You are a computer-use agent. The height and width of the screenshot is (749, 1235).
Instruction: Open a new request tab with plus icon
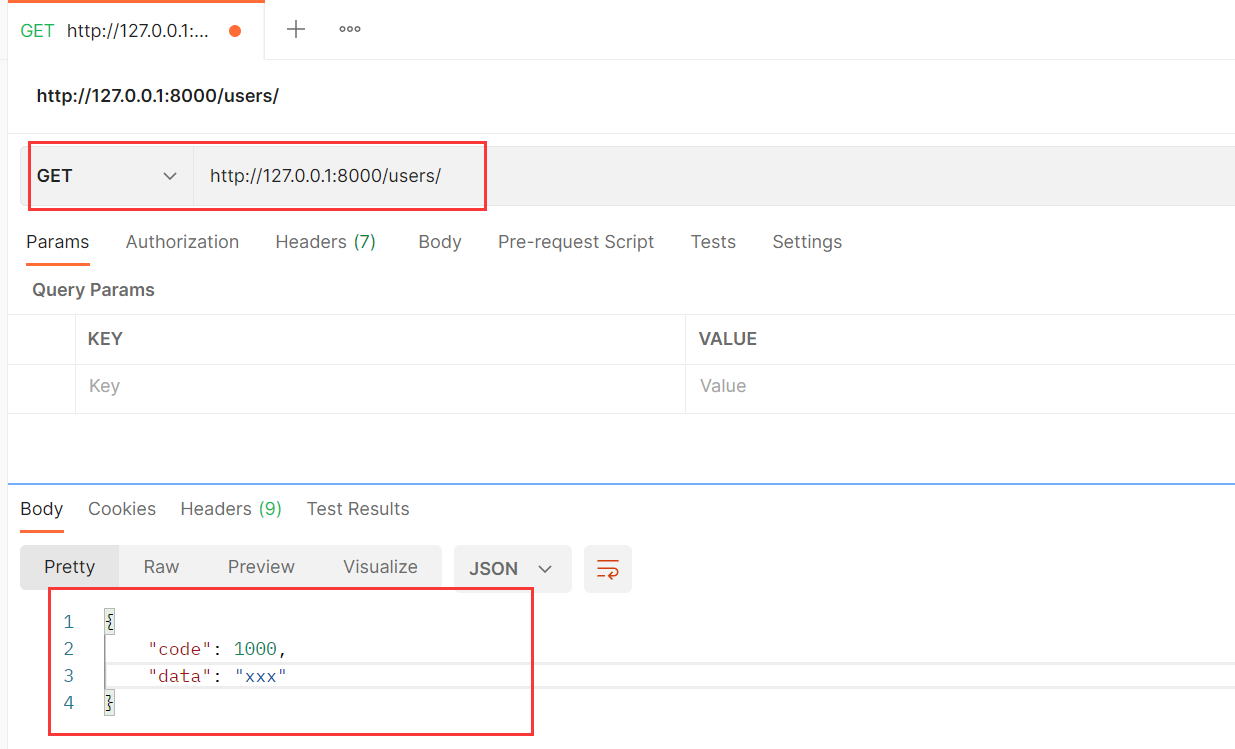[296, 29]
